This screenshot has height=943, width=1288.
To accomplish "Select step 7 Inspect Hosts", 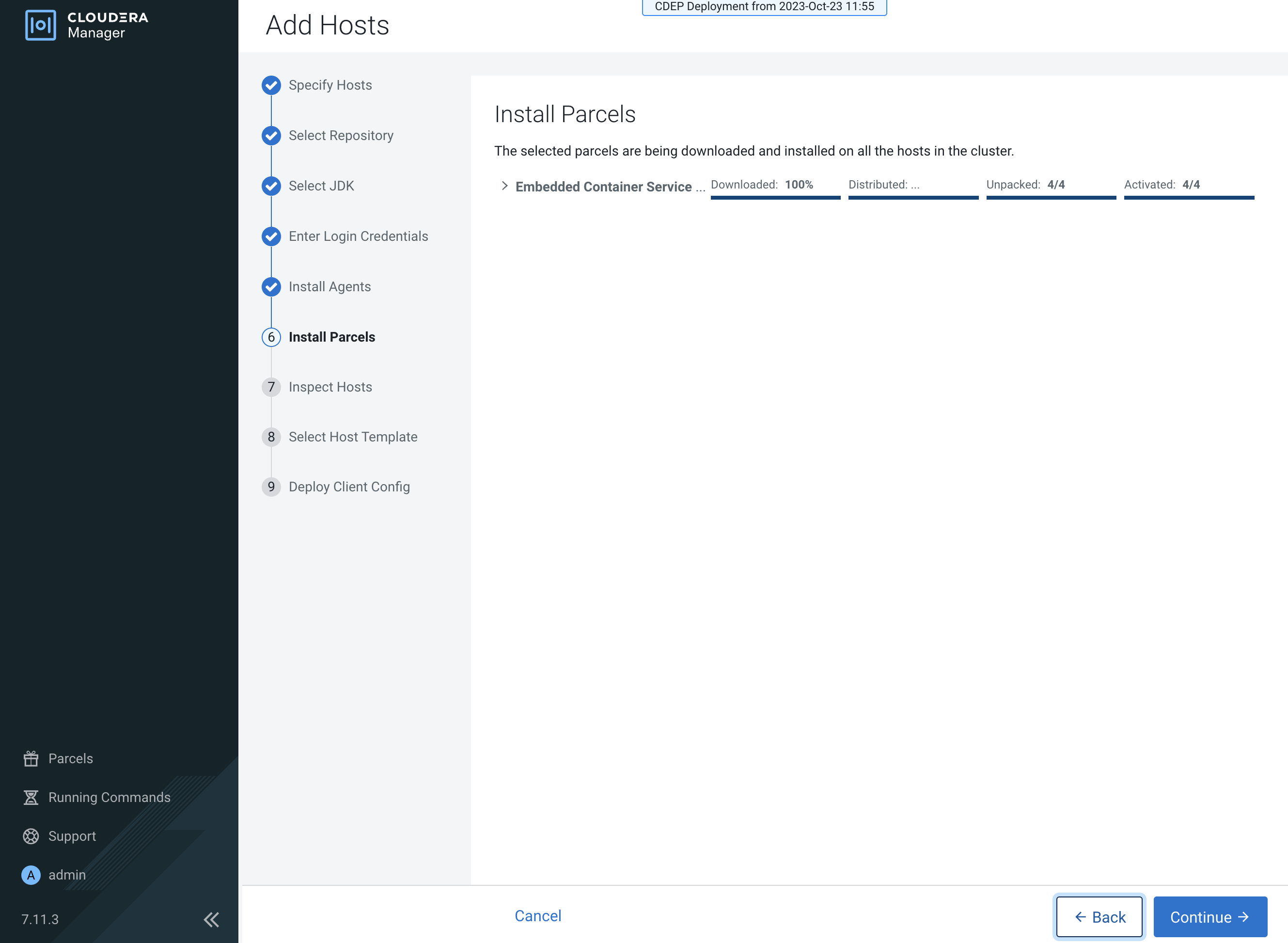I will pos(271,387).
